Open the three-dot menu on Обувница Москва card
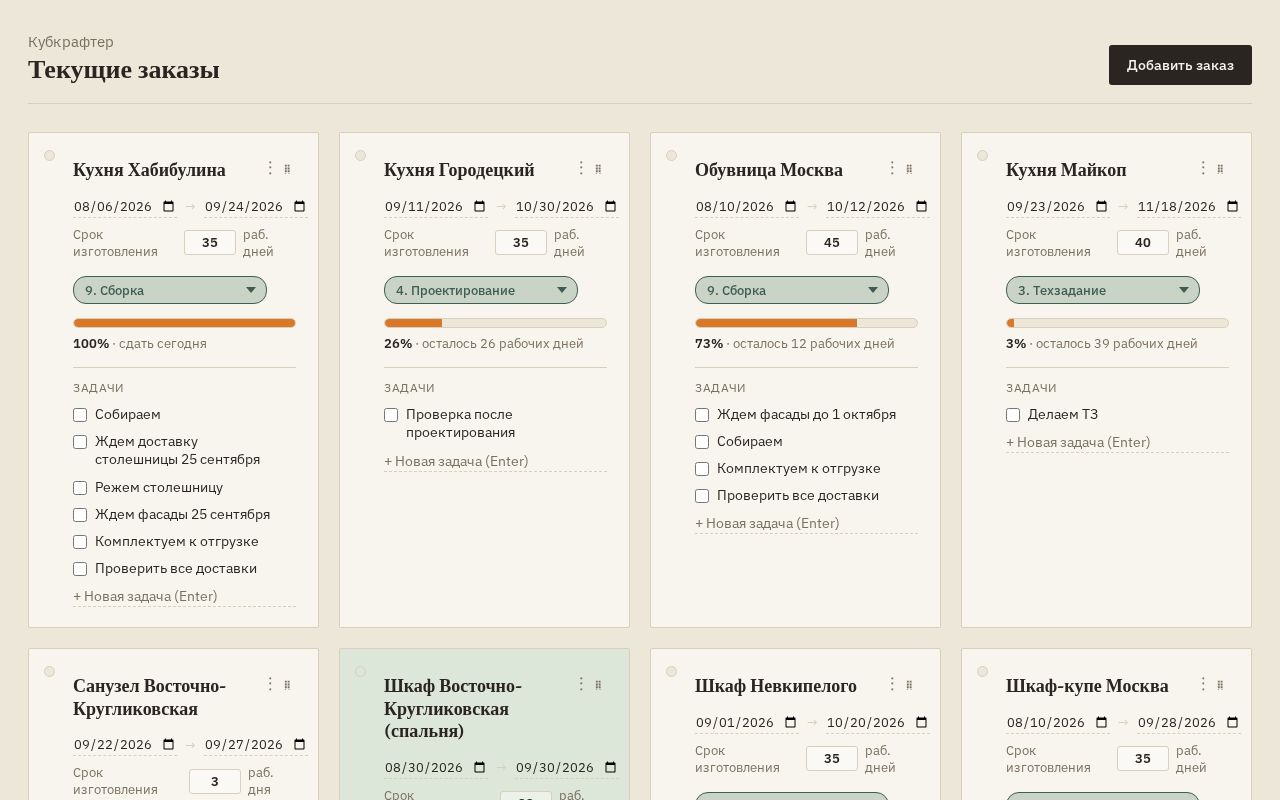This screenshot has height=800, width=1280. 892,168
